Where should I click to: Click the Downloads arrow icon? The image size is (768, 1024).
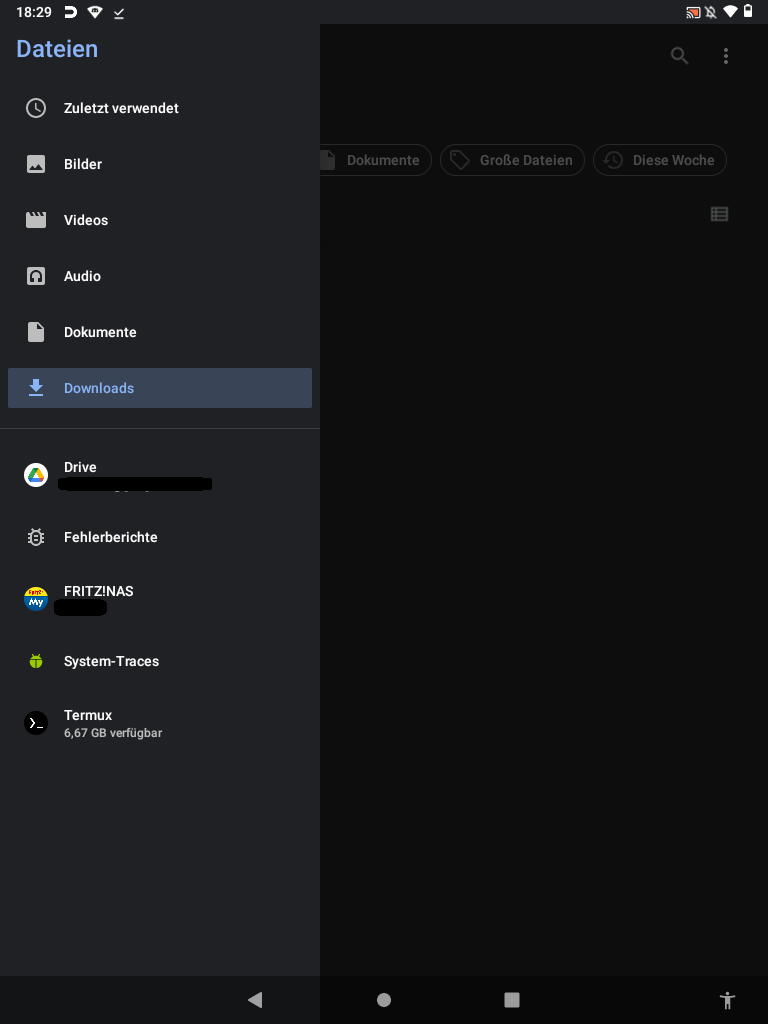click(x=36, y=388)
